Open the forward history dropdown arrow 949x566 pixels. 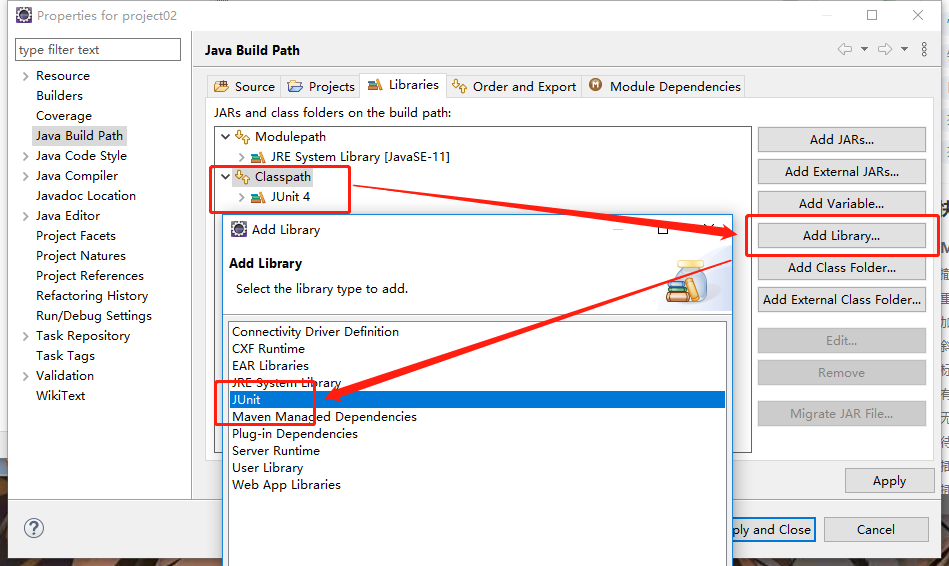coord(904,49)
